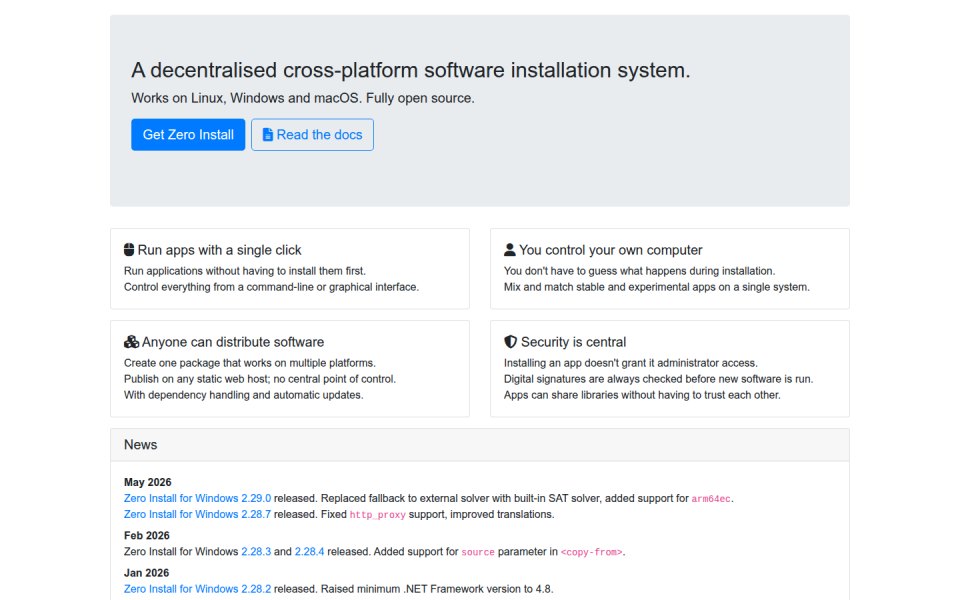
Task: Click Publish on any static web host text
Action: coord(260,378)
